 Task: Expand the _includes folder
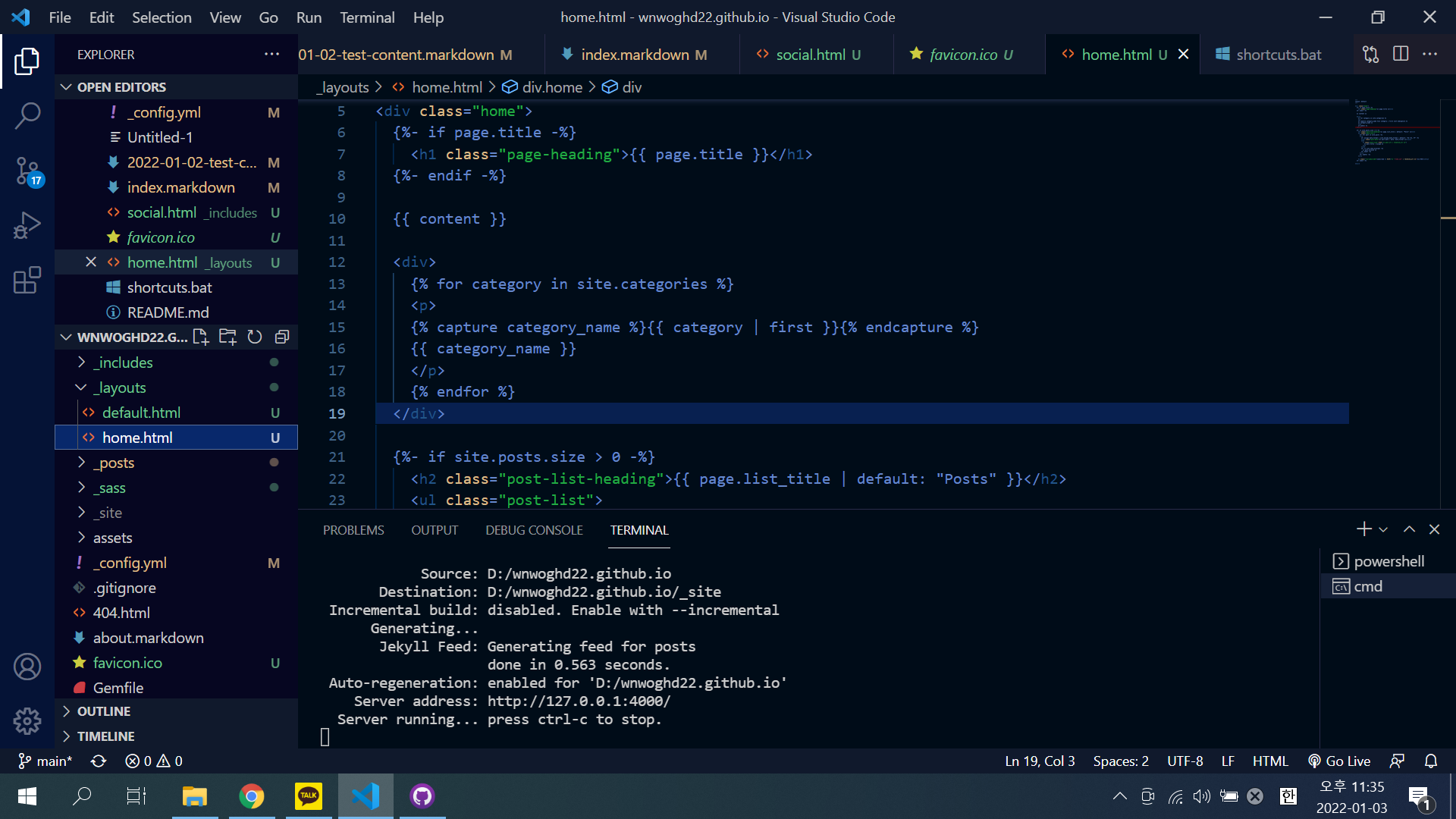176,362
